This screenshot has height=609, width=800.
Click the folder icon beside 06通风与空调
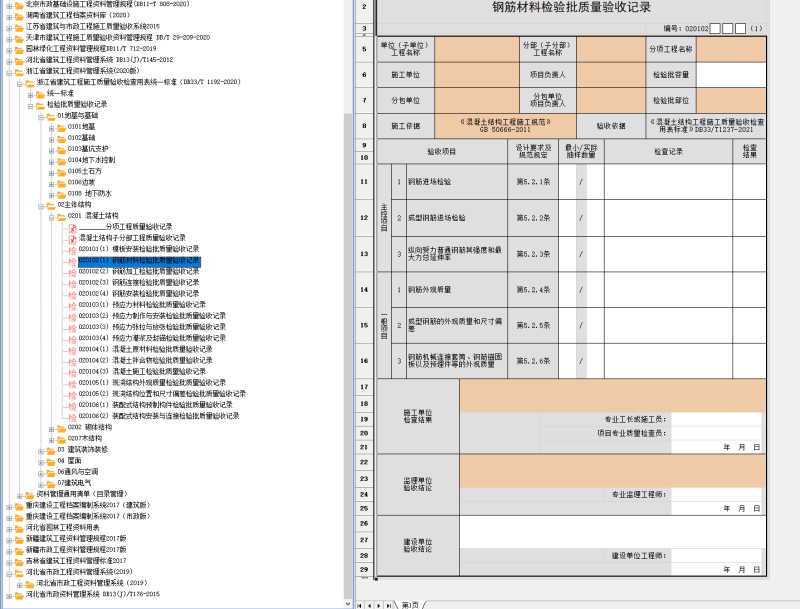(x=50, y=470)
